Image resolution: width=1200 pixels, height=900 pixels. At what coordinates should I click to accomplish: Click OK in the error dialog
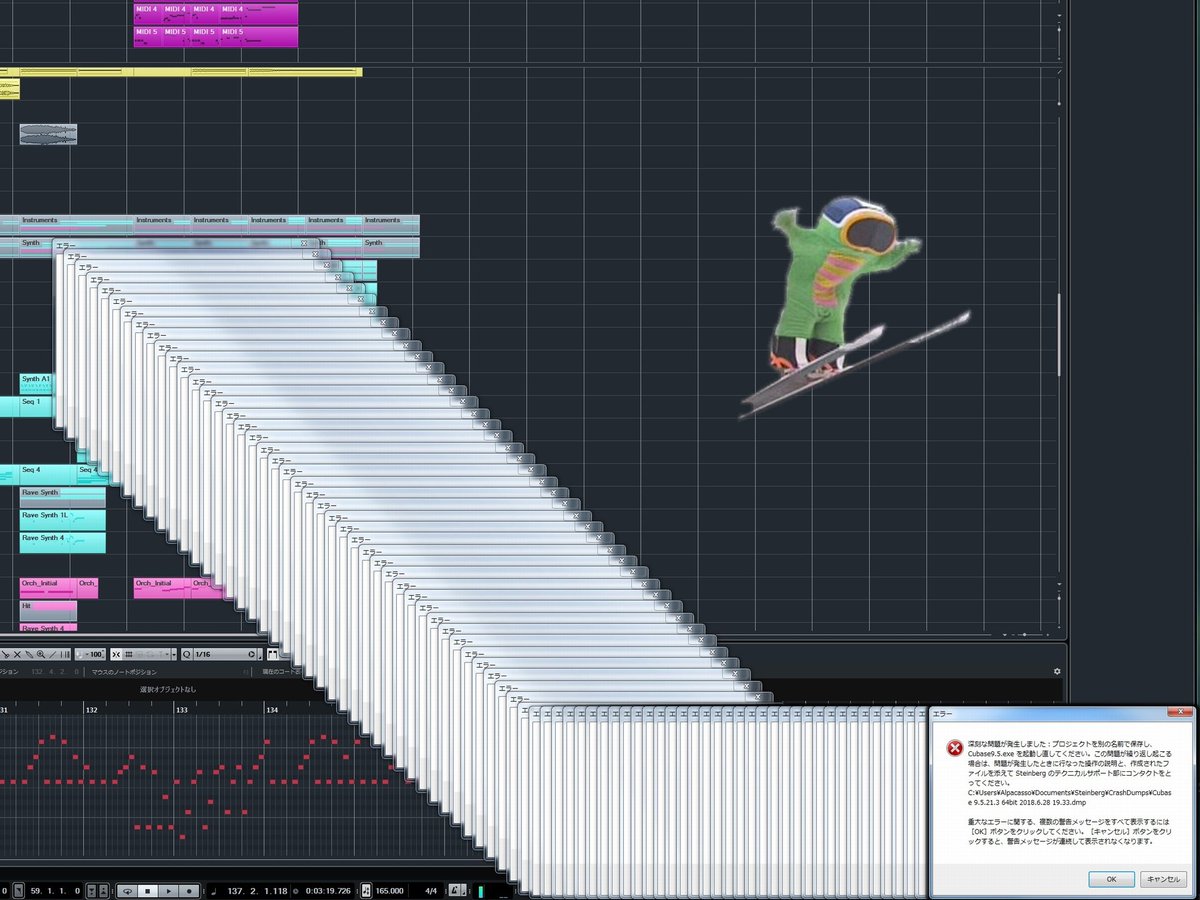(x=1111, y=880)
